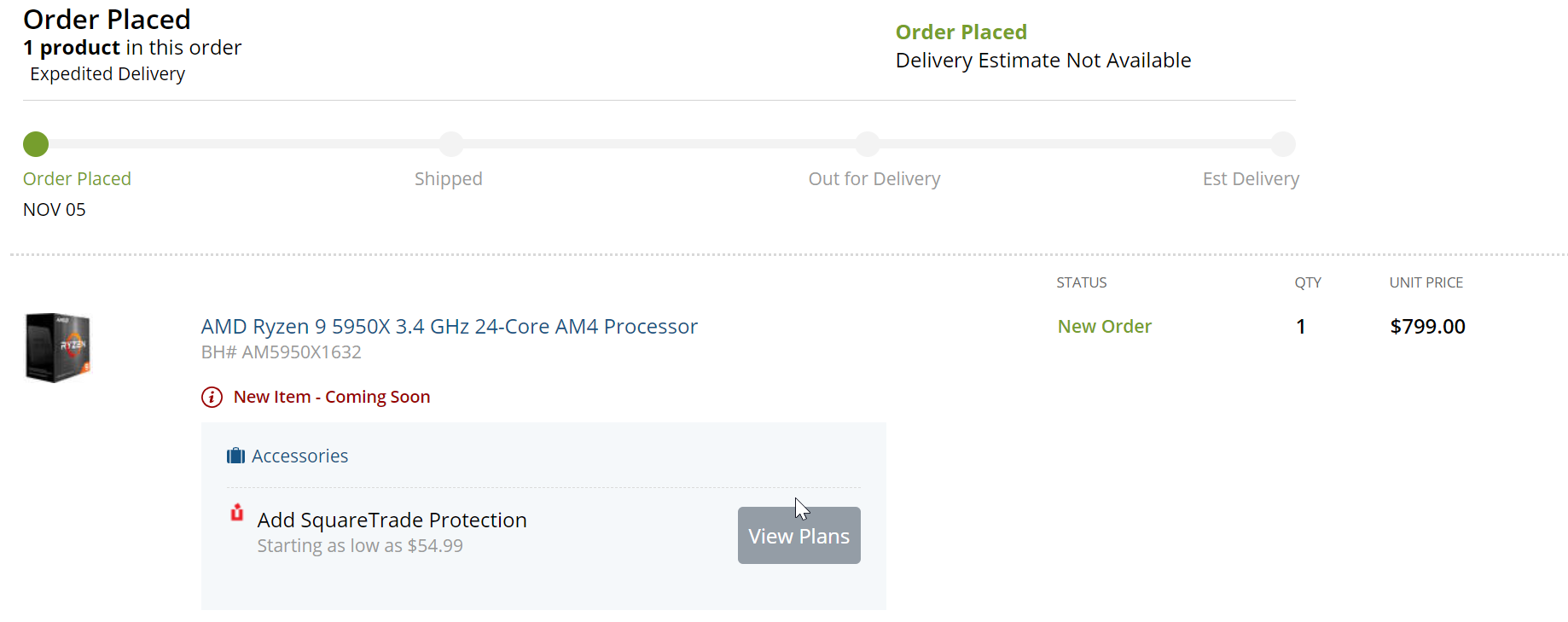Click the SquareTrade red logo icon
1568x622 pixels.
237,512
